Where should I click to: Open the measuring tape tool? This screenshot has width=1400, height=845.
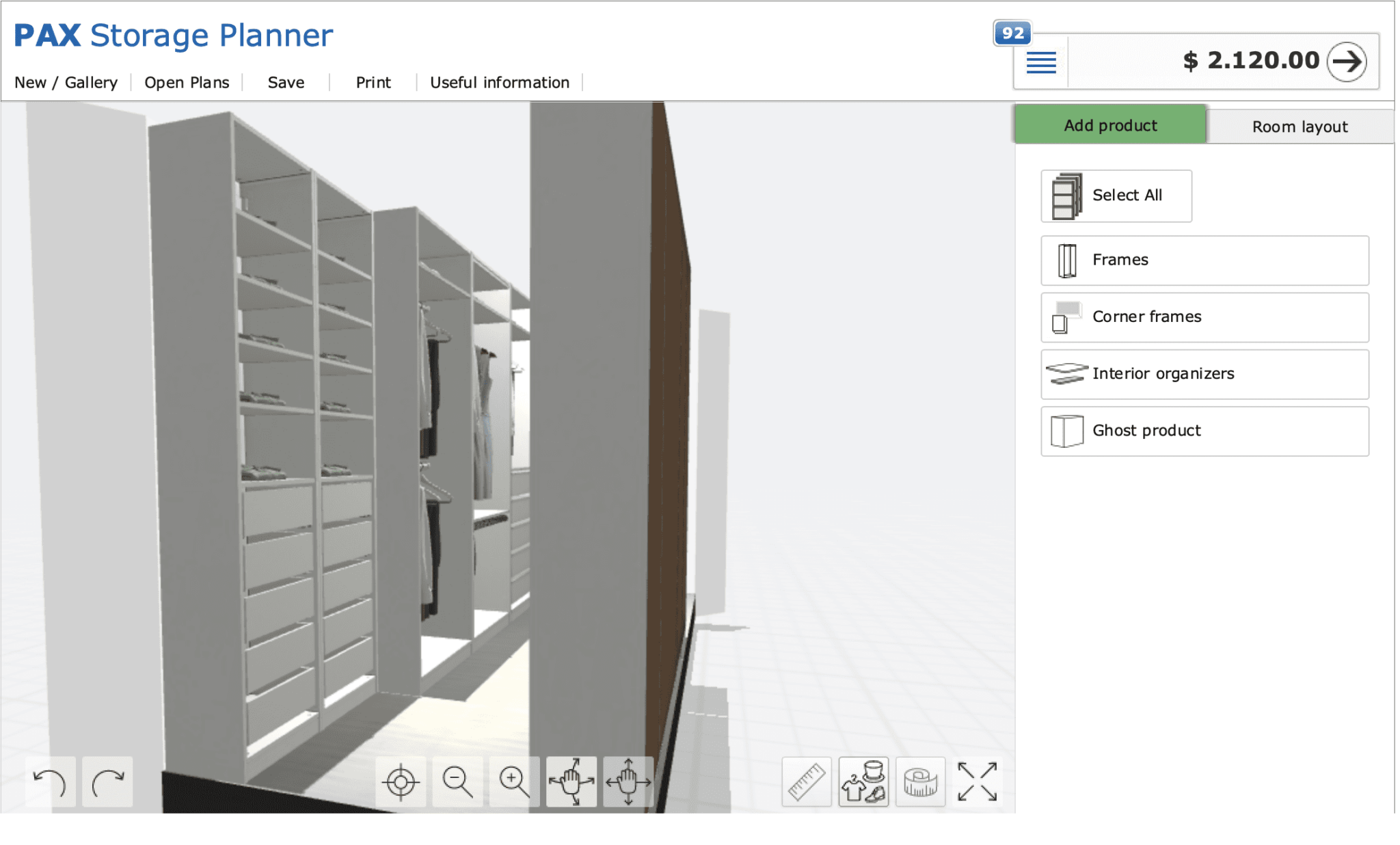921,781
